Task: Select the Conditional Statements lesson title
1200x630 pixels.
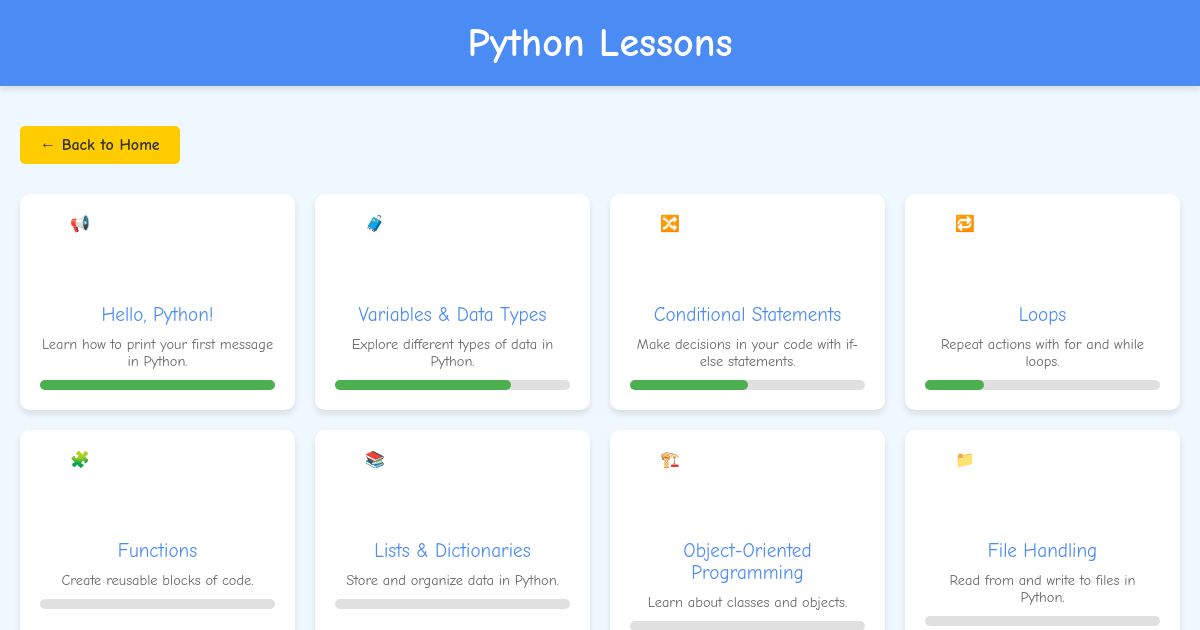Action: click(x=747, y=314)
